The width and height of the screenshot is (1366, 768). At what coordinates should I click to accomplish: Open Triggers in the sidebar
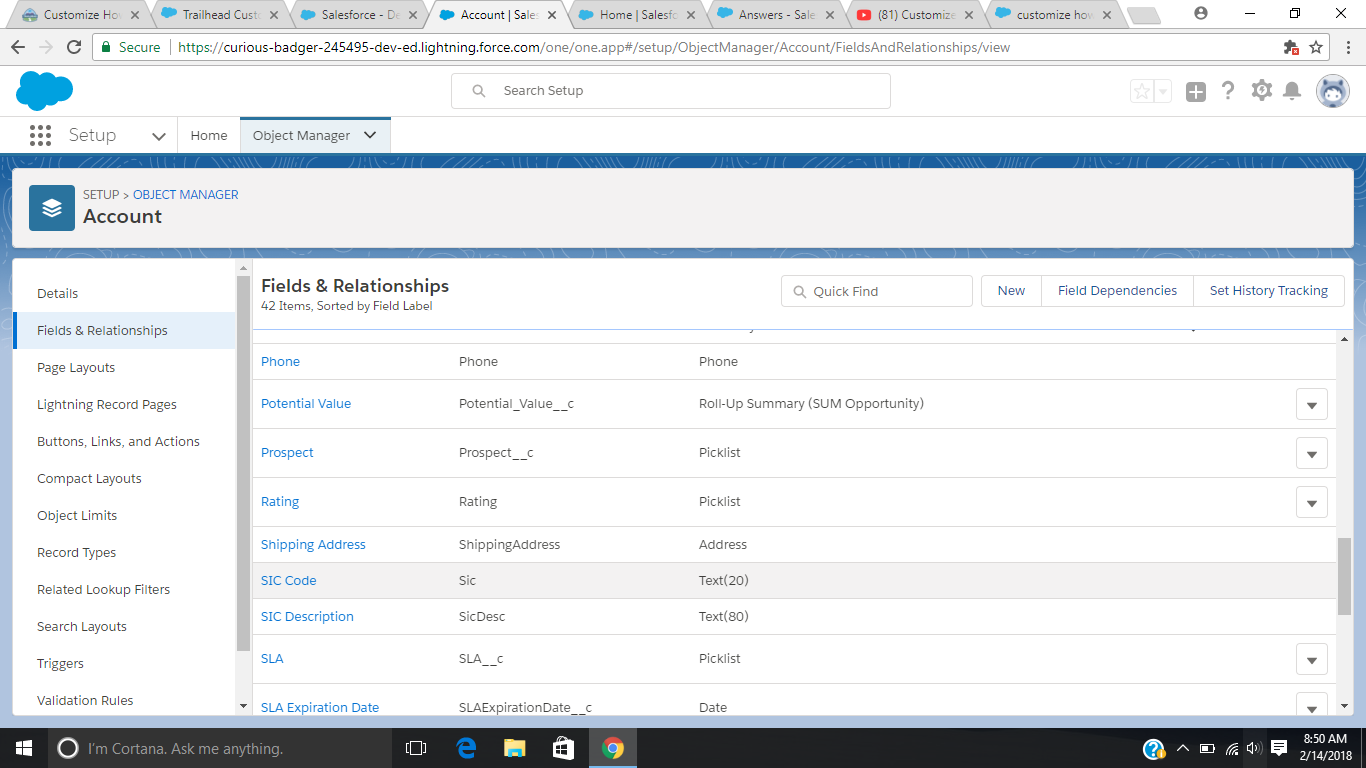60,663
